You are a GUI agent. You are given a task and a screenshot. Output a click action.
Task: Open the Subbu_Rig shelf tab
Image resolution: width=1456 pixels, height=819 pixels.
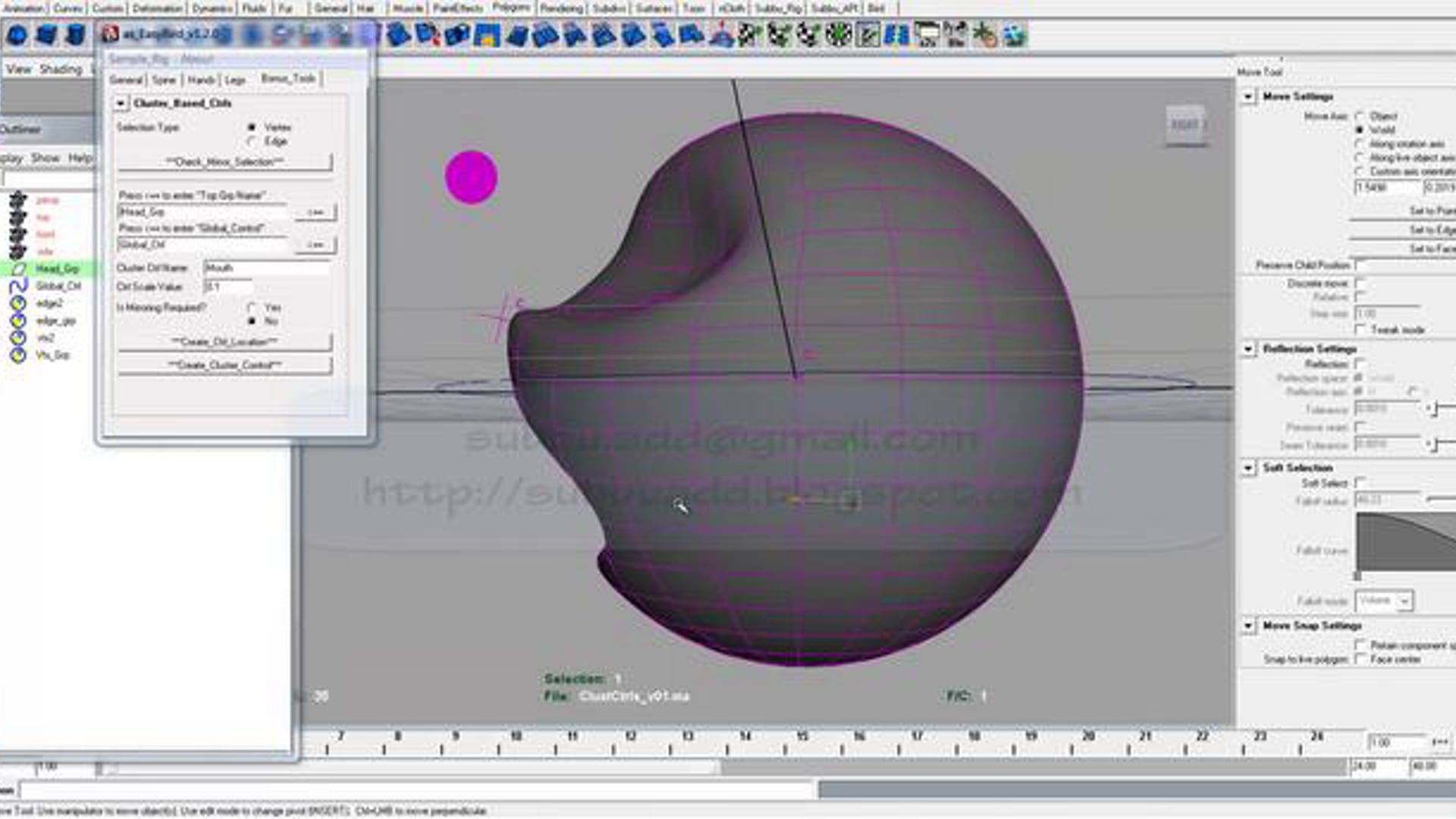[779, 8]
